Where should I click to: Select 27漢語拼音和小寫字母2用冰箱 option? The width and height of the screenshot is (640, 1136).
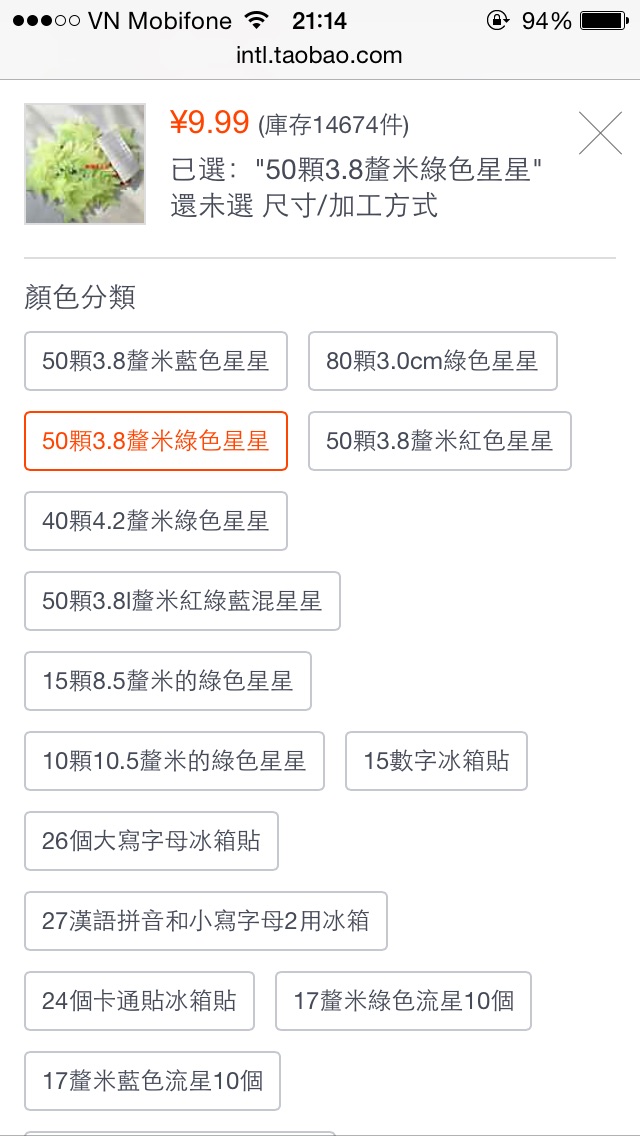pyautogui.click(x=206, y=921)
